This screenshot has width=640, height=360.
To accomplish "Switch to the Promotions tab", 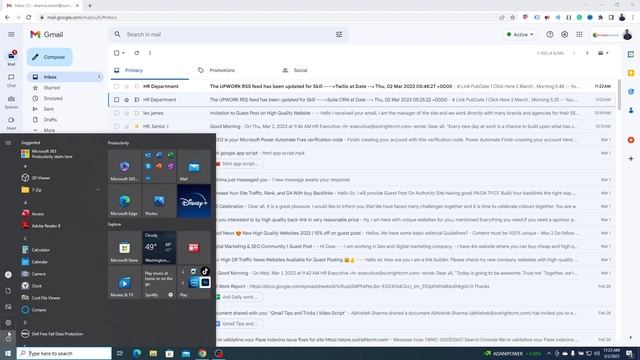I will [222, 70].
